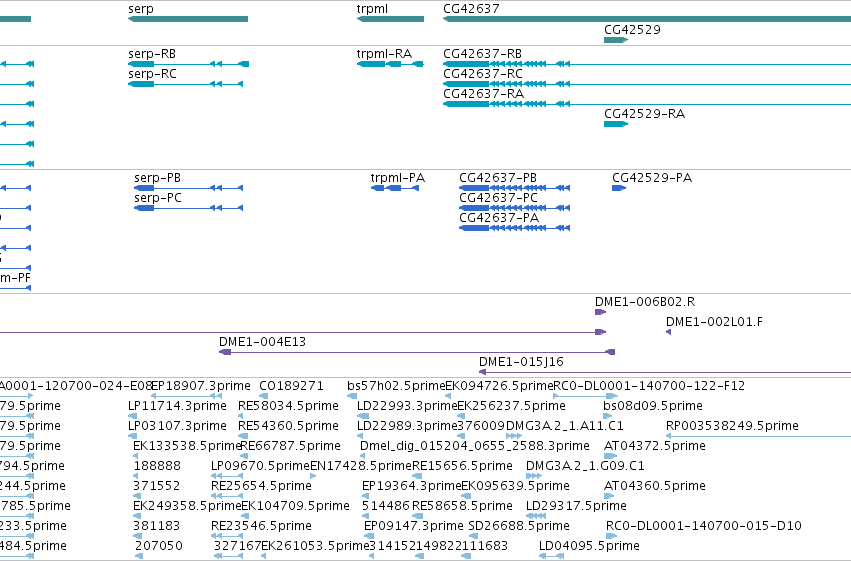Select EST LP11714.3prime

pos(177,406)
